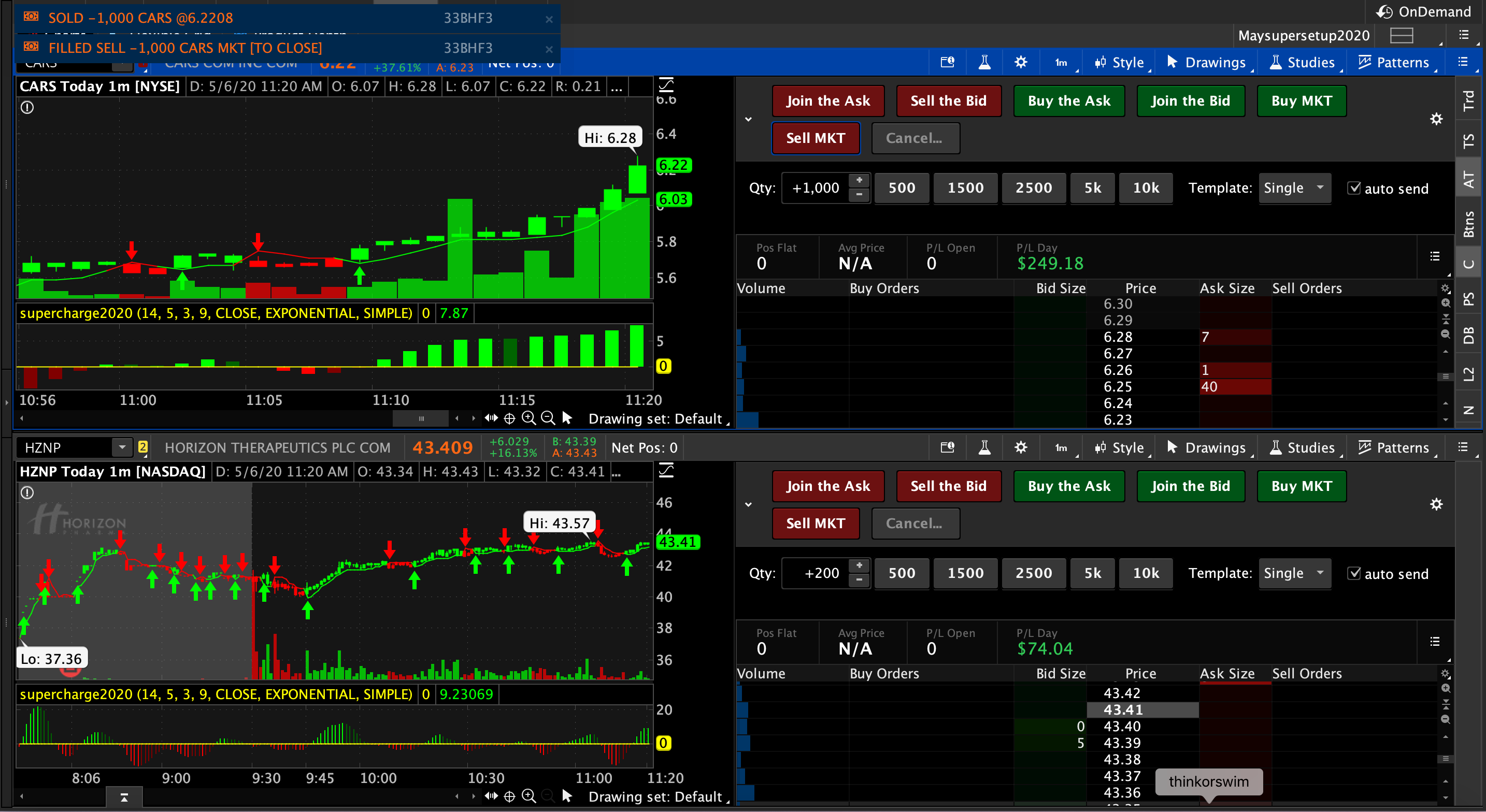Viewport: 1486px width, 812px height.
Task: Click the crosshair pan icon below HZNP chart
Action: [509, 796]
